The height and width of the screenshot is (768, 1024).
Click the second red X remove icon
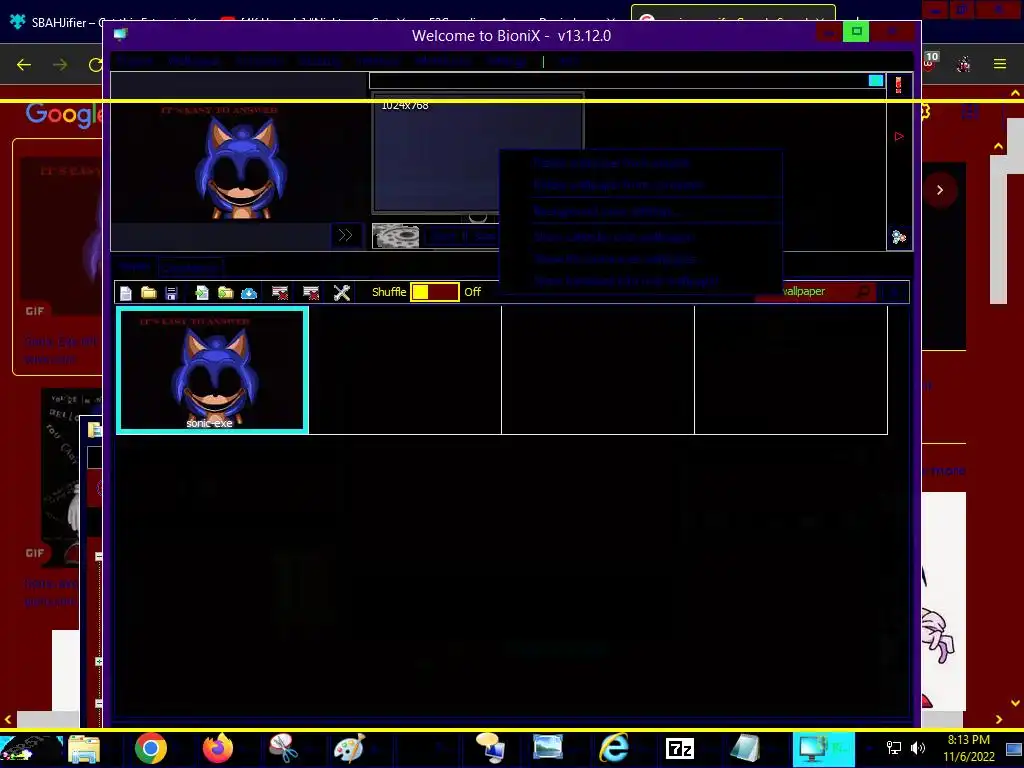point(311,293)
